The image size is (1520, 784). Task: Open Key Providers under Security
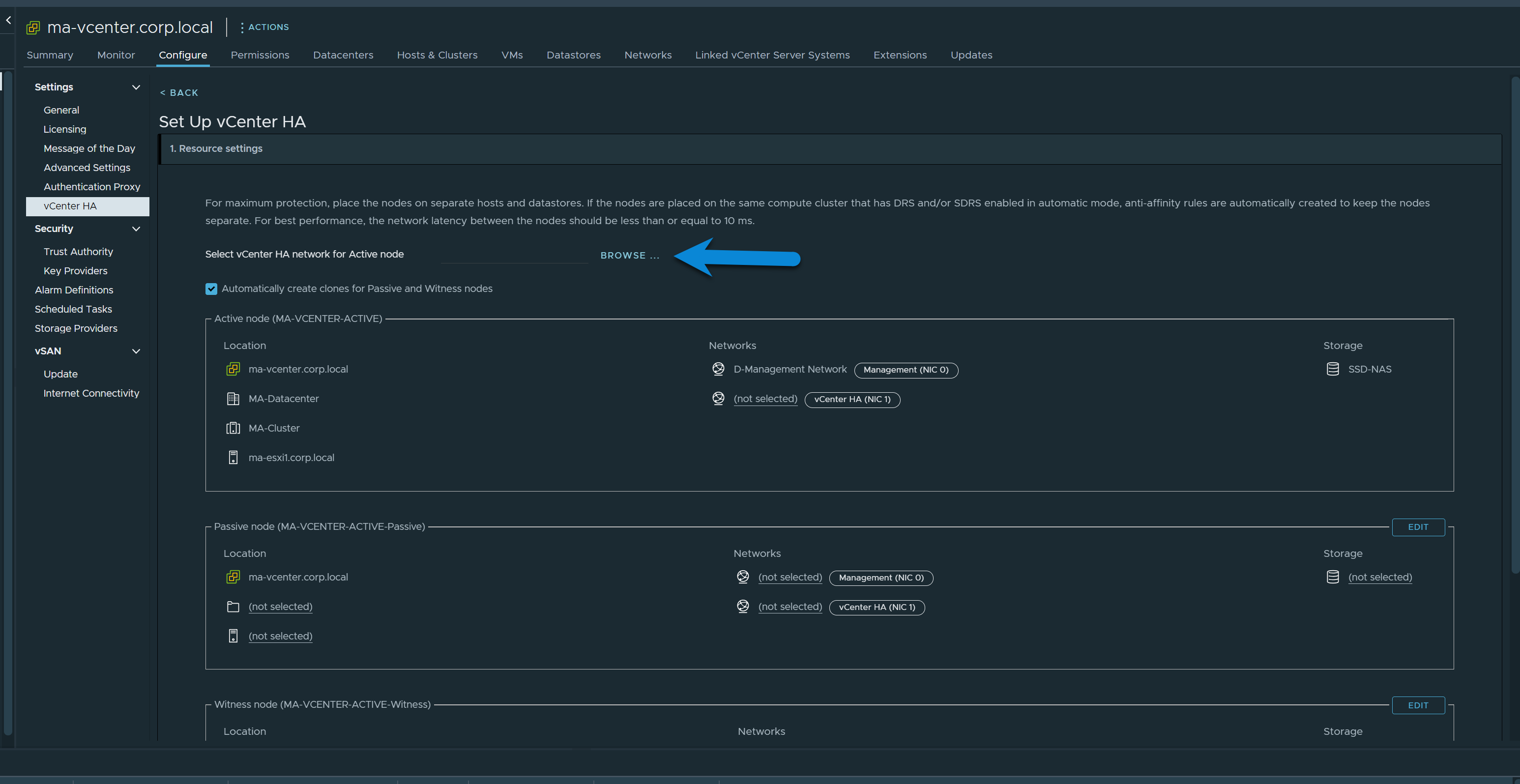click(x=76, y=271)
